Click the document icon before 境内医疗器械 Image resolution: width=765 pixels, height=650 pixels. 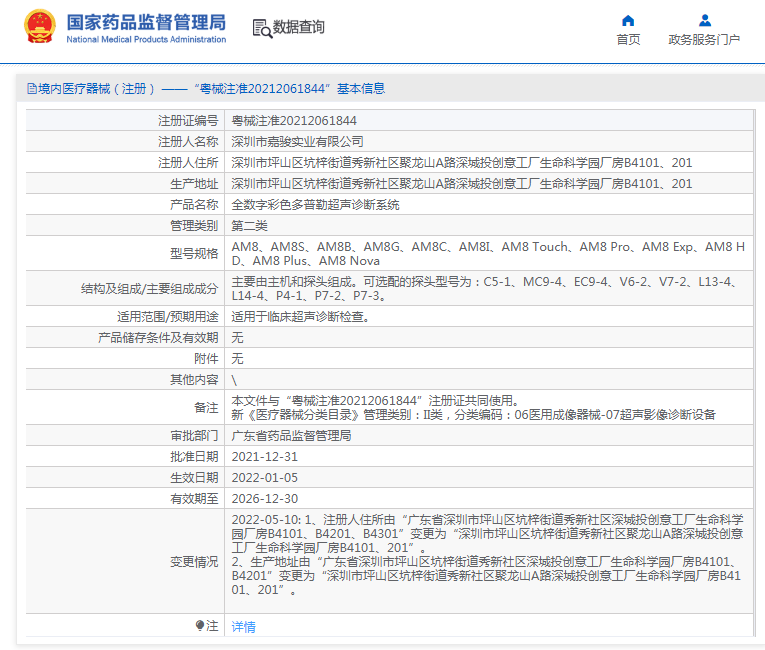tap(32, 88)
